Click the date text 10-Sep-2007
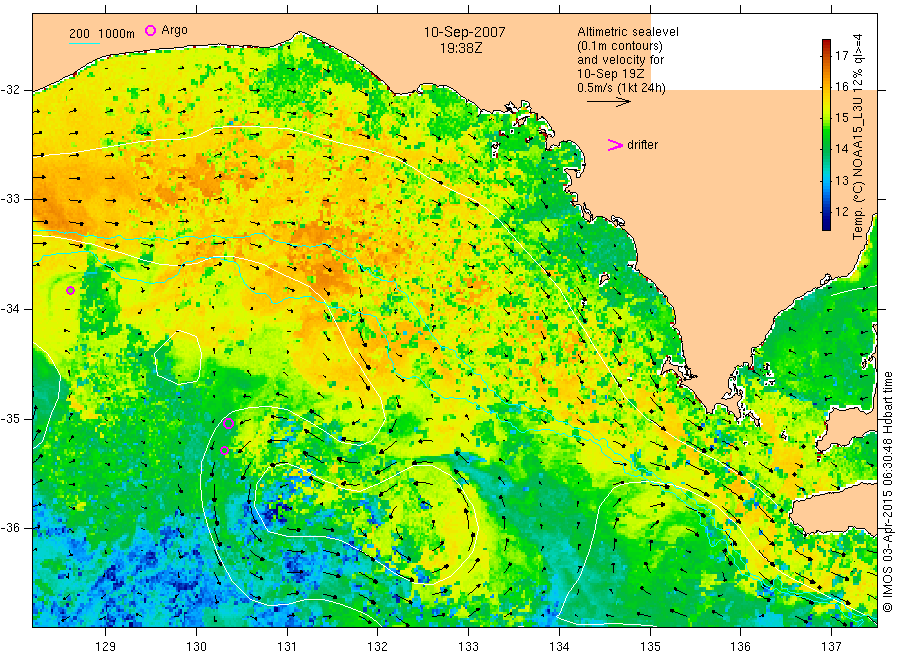This screenshot has width=900, height=660. 464,32
